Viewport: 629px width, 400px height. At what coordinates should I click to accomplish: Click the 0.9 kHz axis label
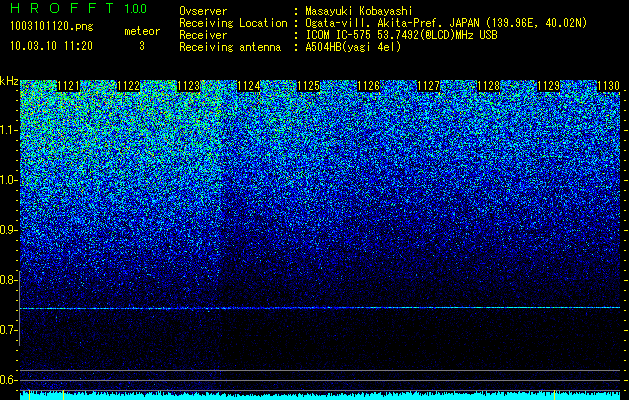[x=8, y=230]
